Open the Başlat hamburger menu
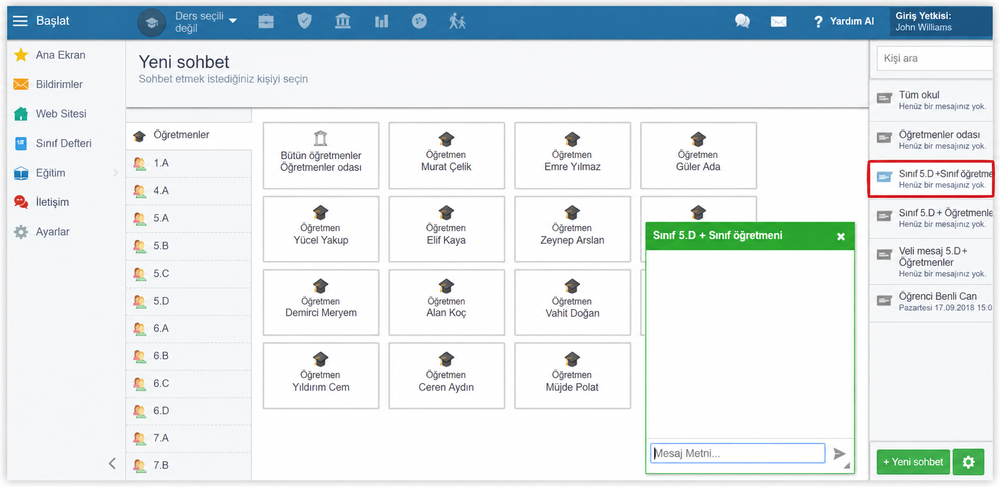Screen dimensions: 1000x487 click(x=41, y=21)
